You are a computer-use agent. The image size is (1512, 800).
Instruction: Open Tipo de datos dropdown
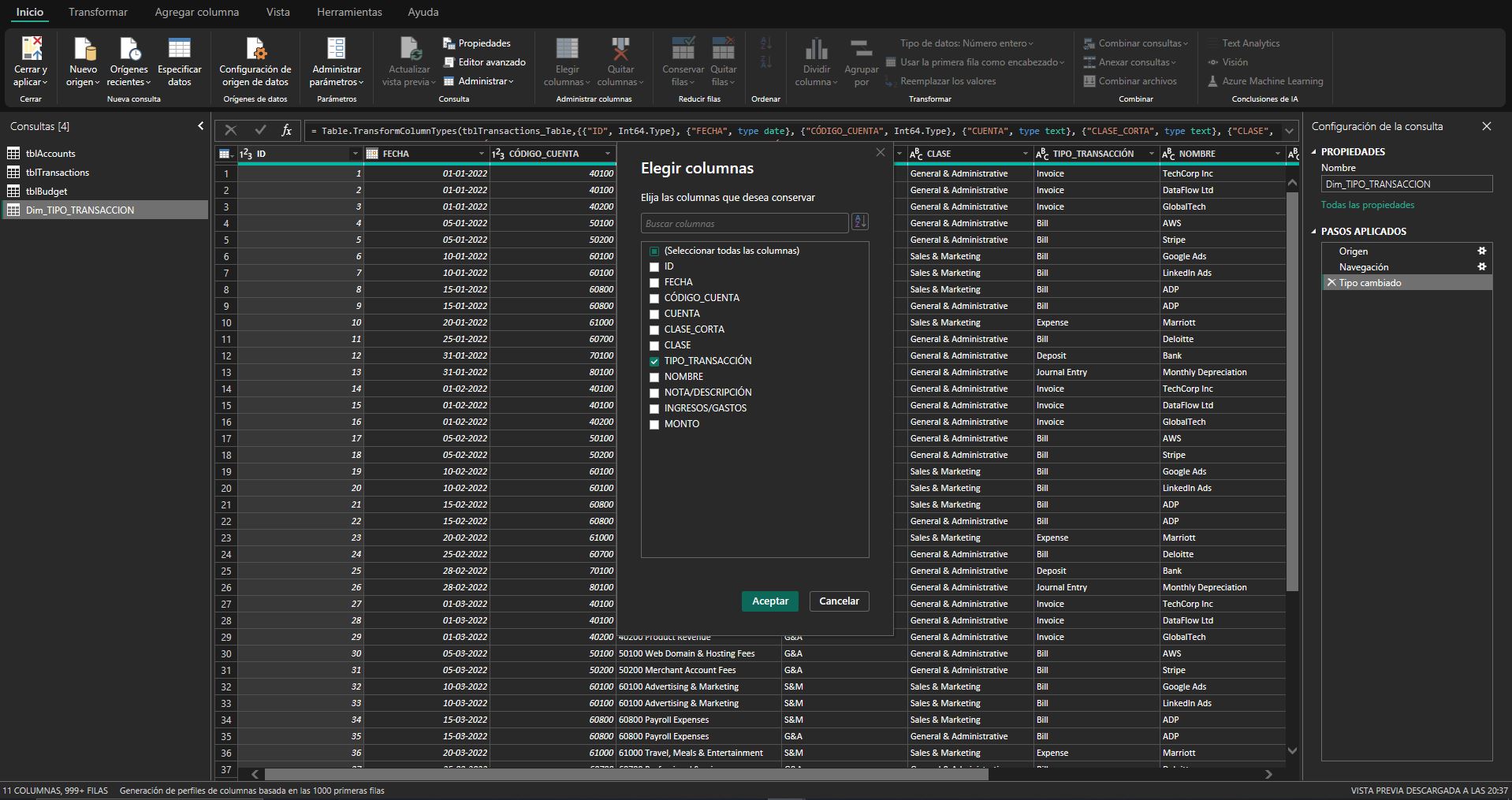pos(966,43)
